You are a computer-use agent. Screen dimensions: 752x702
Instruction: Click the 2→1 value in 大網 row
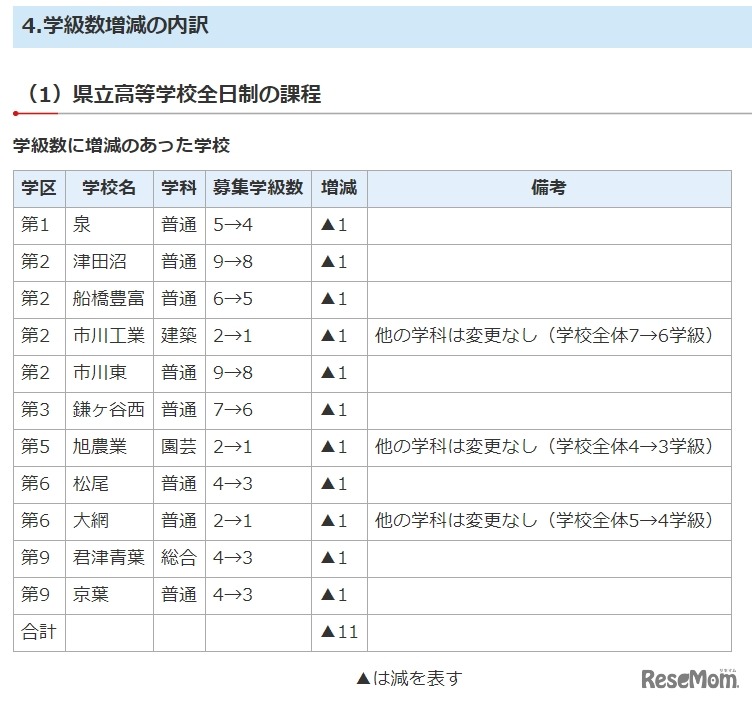[x=233, y=520]
